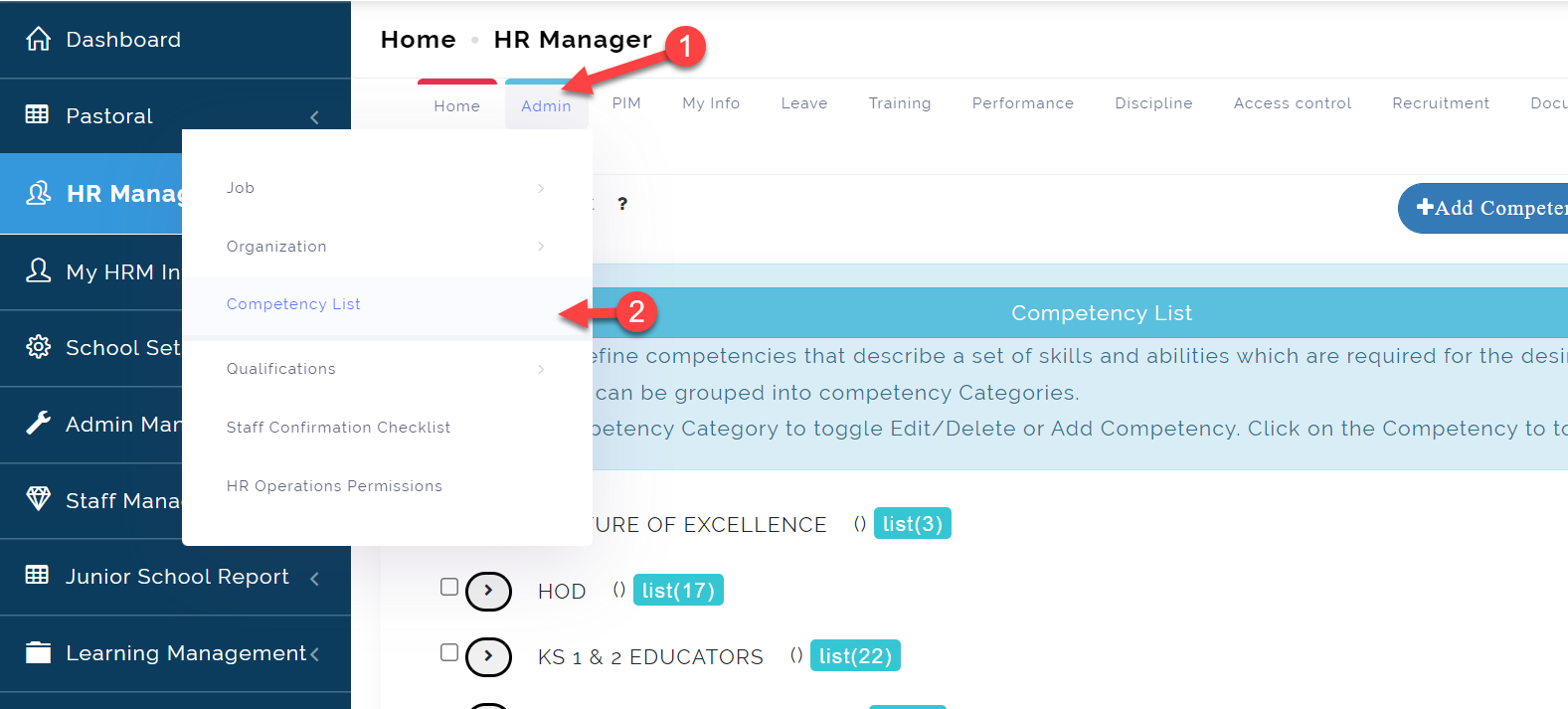Click the Add Competency button
The image size is (1568, 709).
click(x=1483, y=208)
